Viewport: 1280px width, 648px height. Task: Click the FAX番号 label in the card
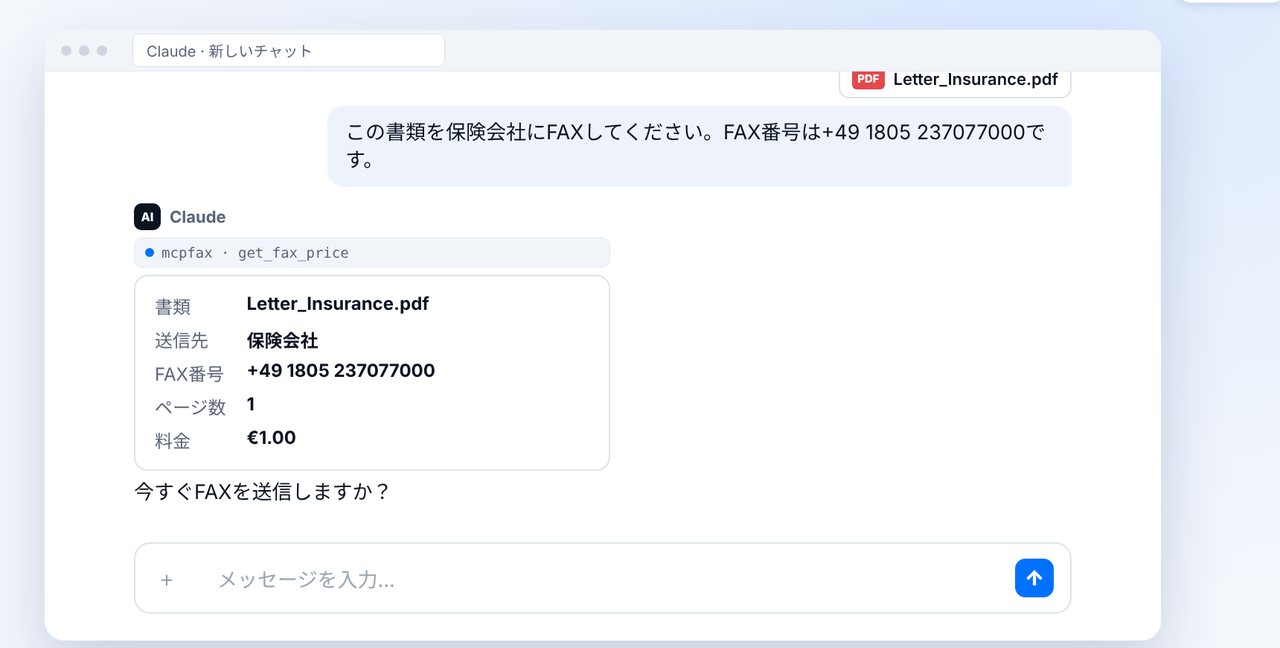189,374
